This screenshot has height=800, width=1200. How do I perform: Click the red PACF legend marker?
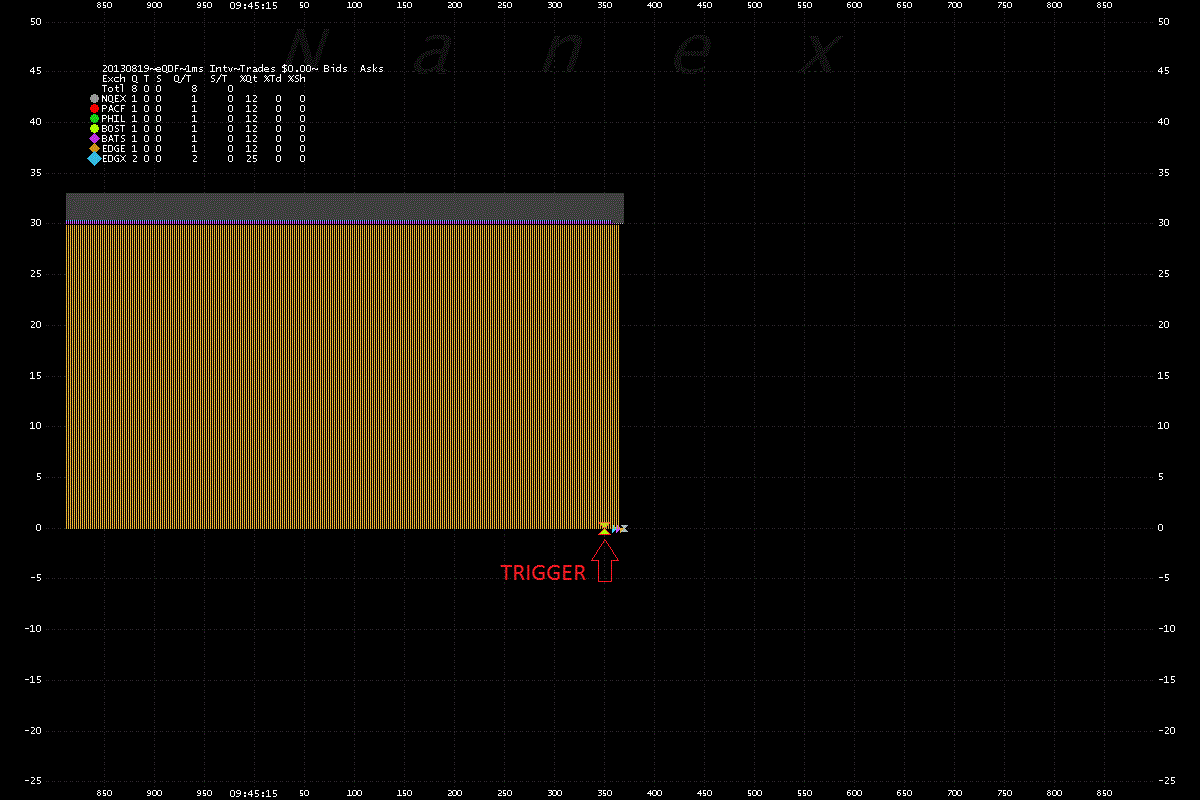pos(94,108)
